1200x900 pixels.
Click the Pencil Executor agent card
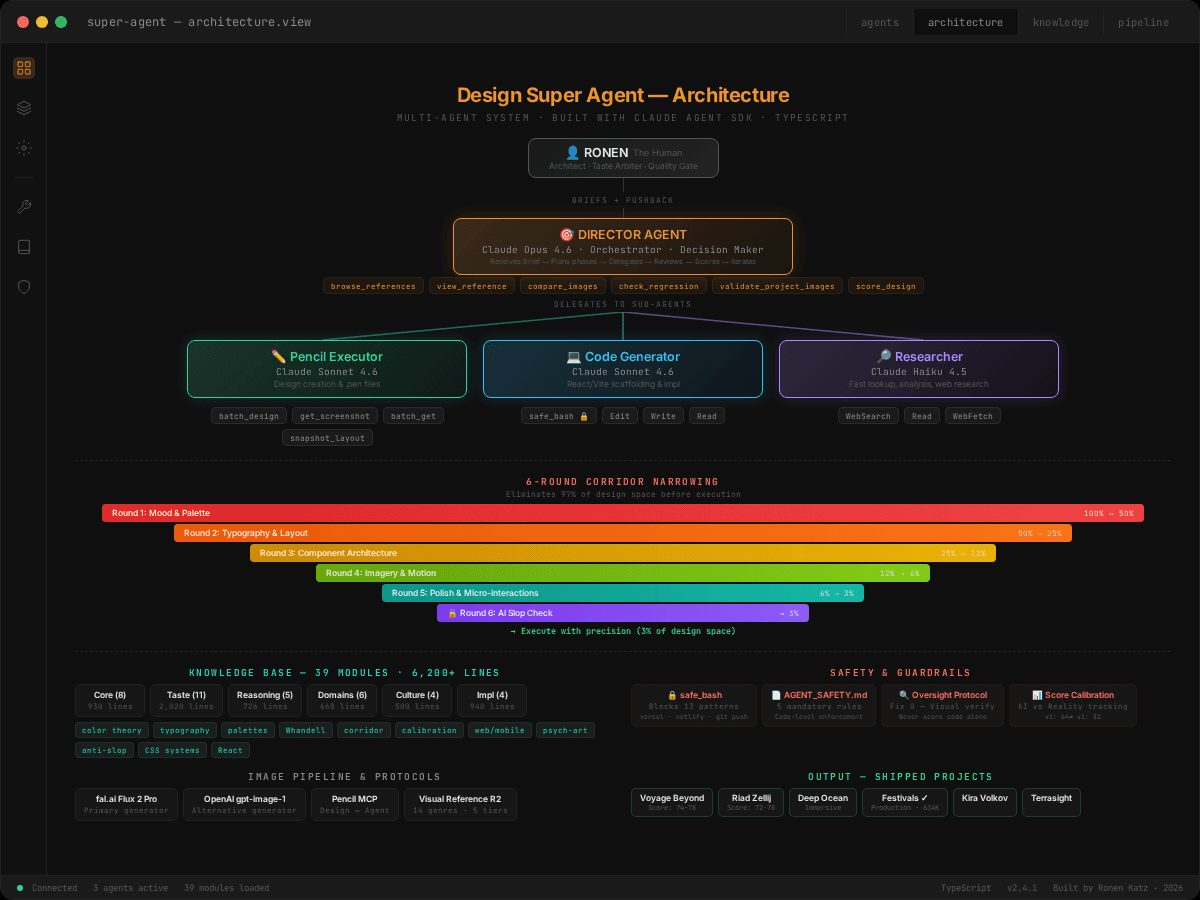[326, 369]
